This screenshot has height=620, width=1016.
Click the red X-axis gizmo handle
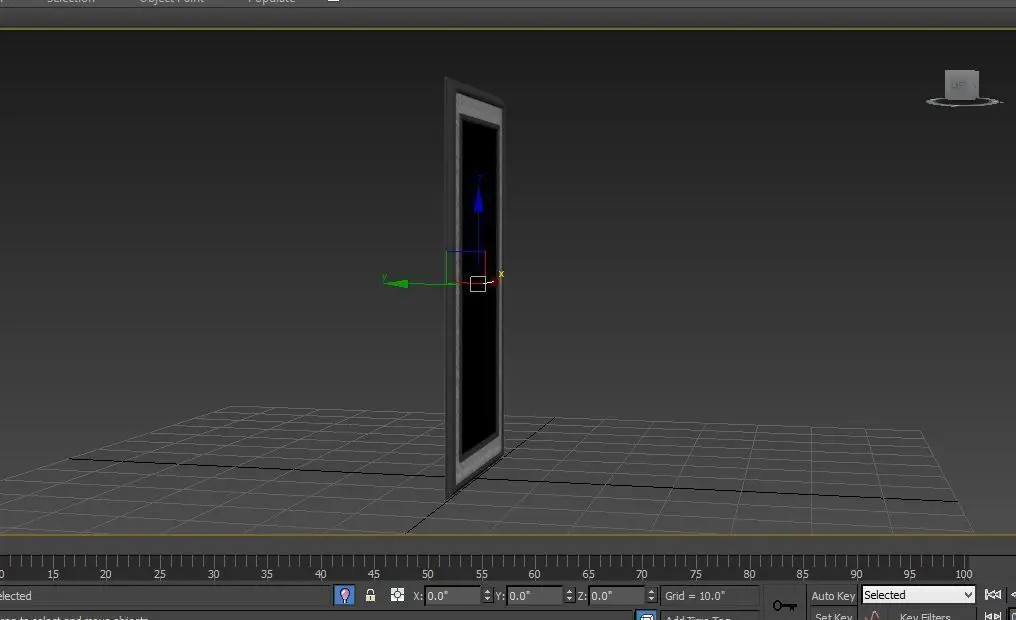pos(495,281)
